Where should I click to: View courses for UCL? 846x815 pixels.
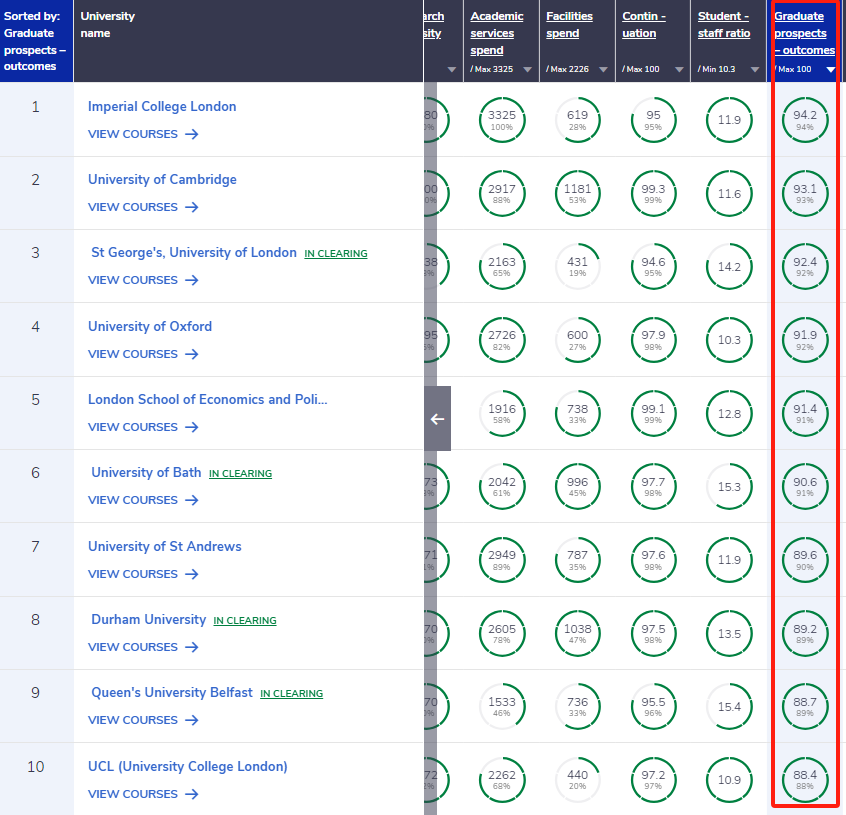click(x=143, y=794)
